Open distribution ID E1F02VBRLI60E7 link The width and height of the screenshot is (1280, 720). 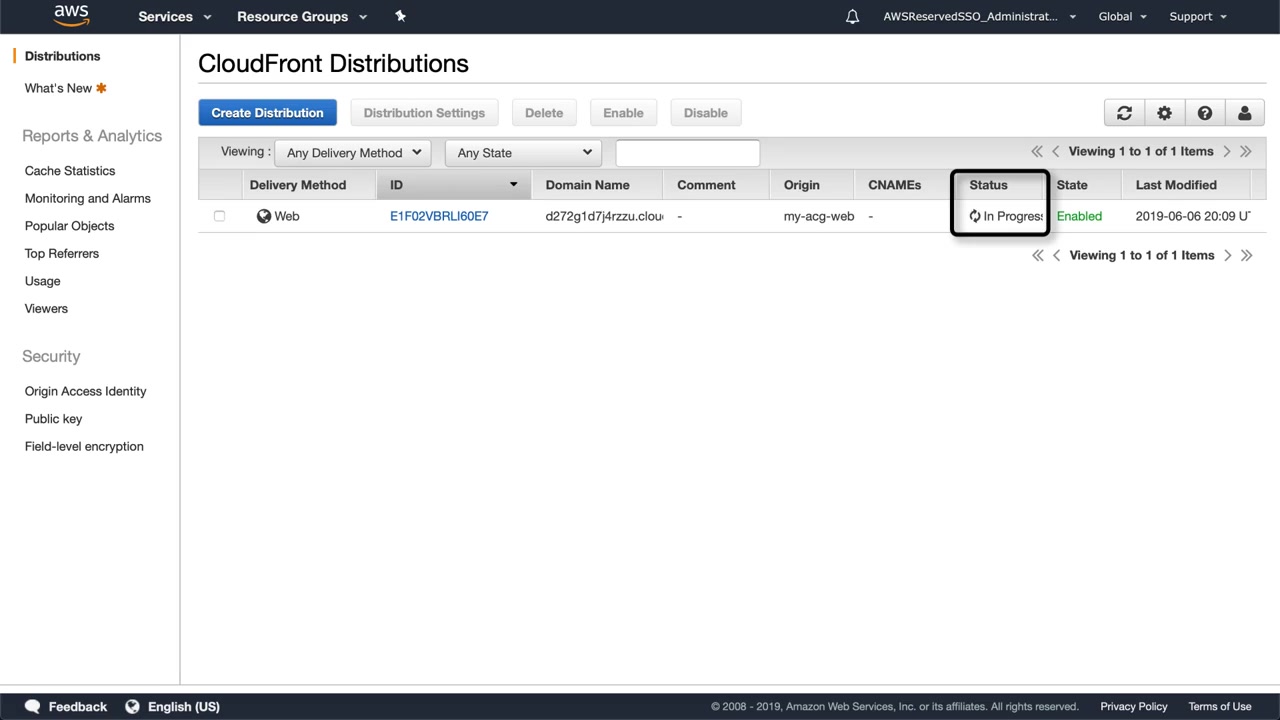point(439,216)
